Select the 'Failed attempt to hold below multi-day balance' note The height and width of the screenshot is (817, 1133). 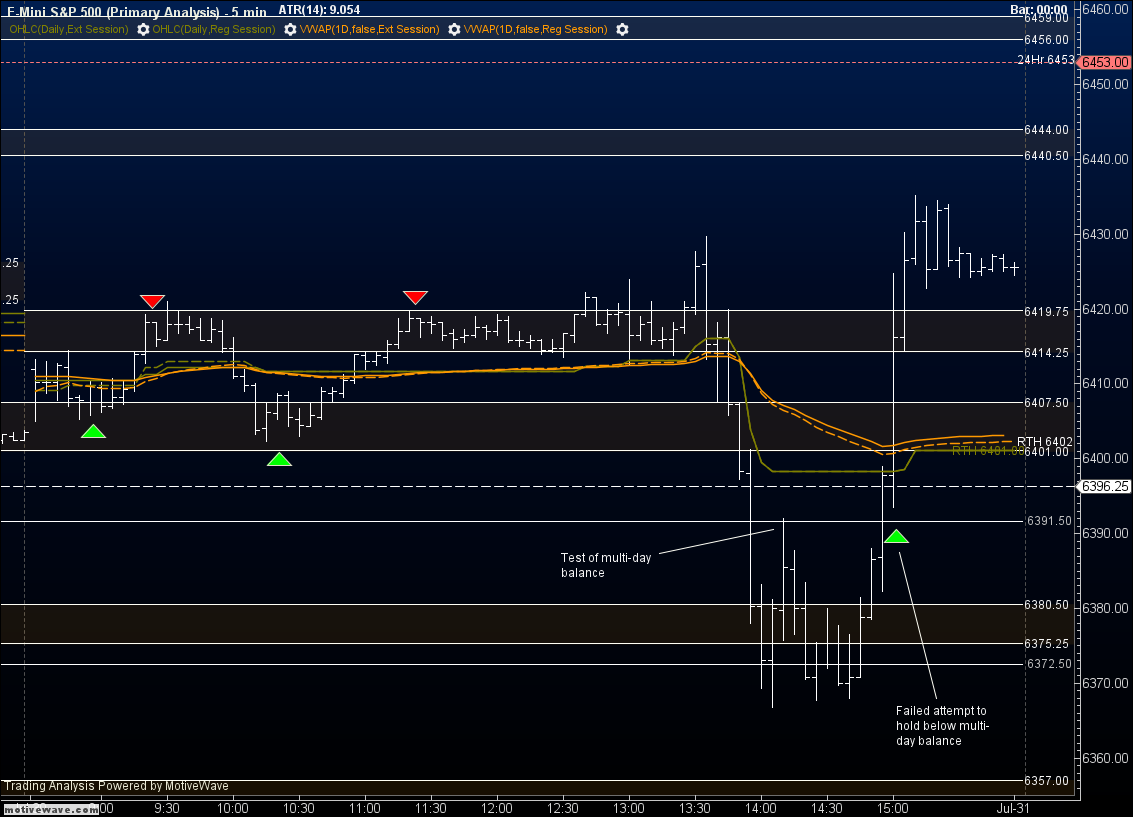click(x=942, y=726)
